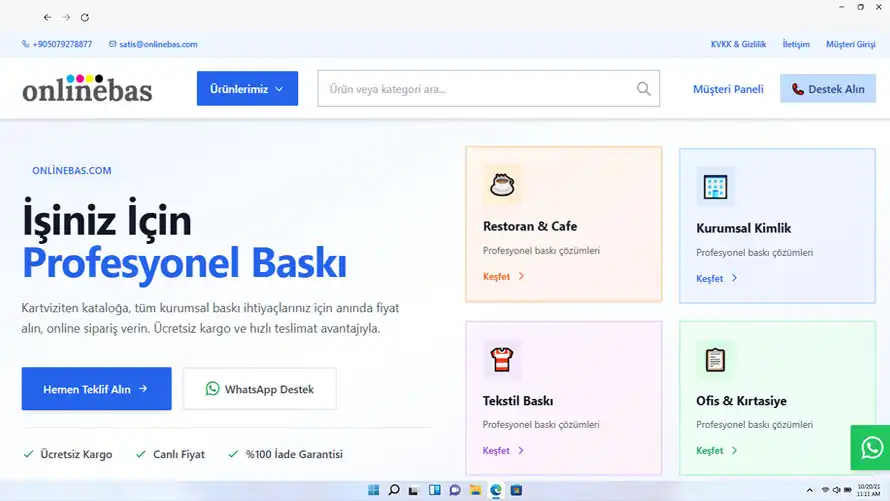Email satis@onlinebas.com link

coord(153,44)
